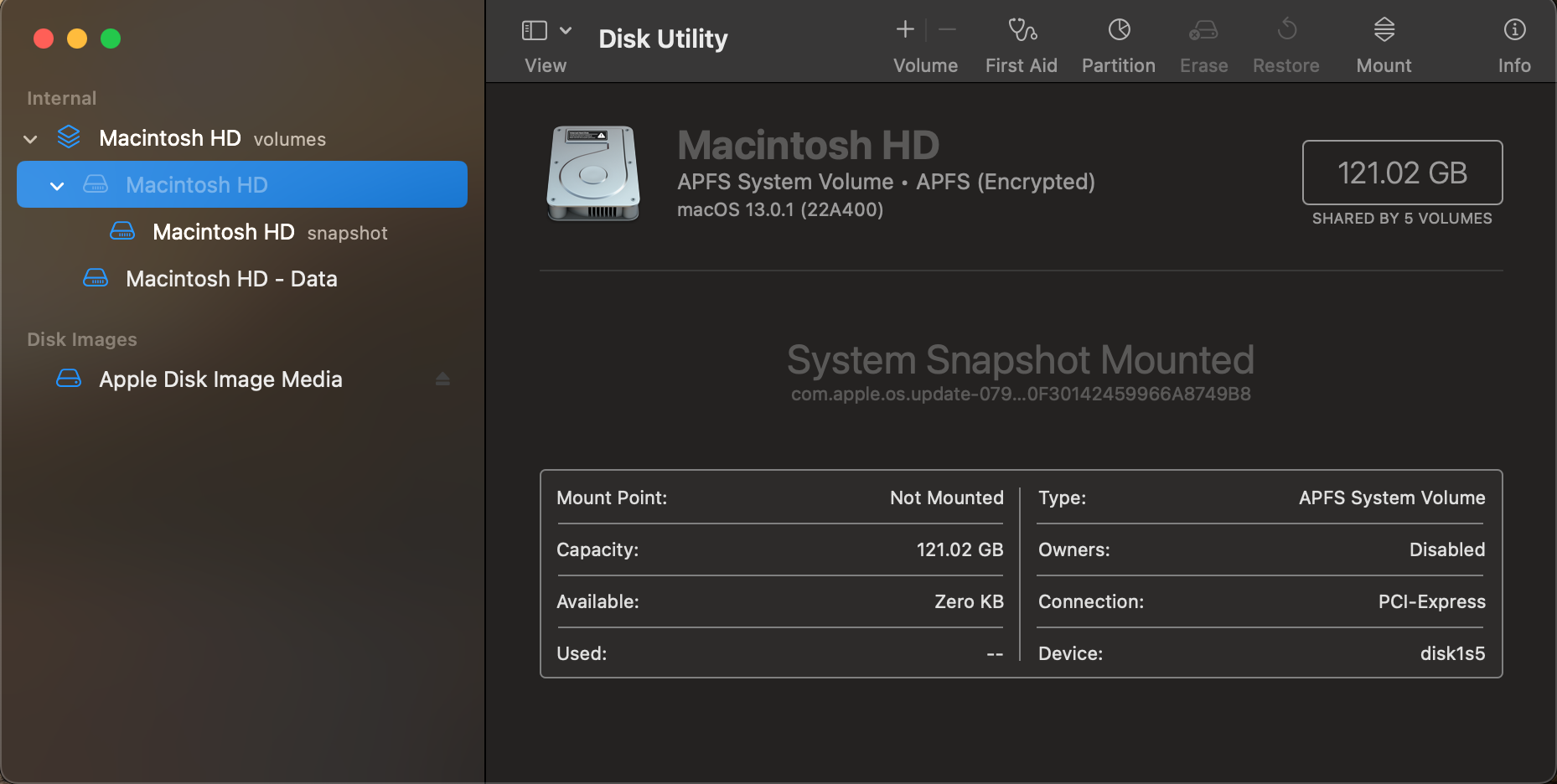Maximize the Disk Utility window

pos(111,39)
